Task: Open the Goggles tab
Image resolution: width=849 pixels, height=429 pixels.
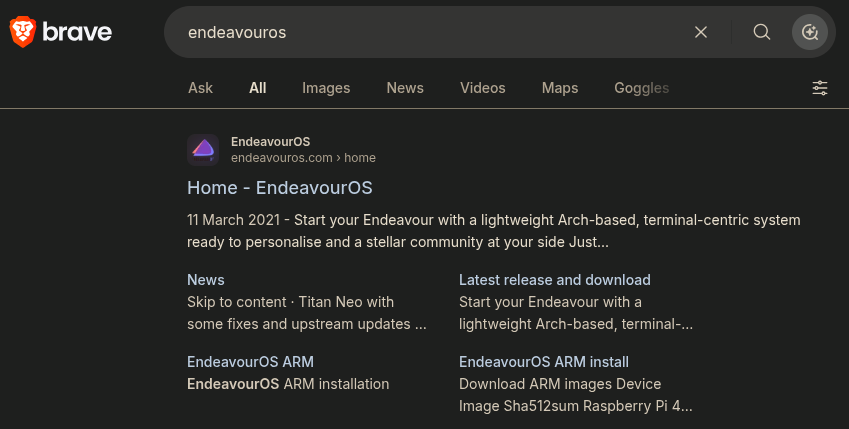Action: click(x=642, y=88)
